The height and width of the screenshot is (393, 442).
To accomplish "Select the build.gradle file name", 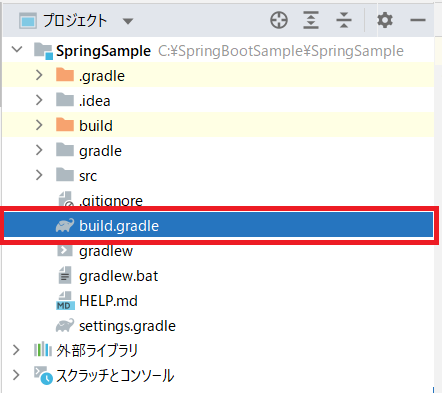I will [x=119, y=226].
